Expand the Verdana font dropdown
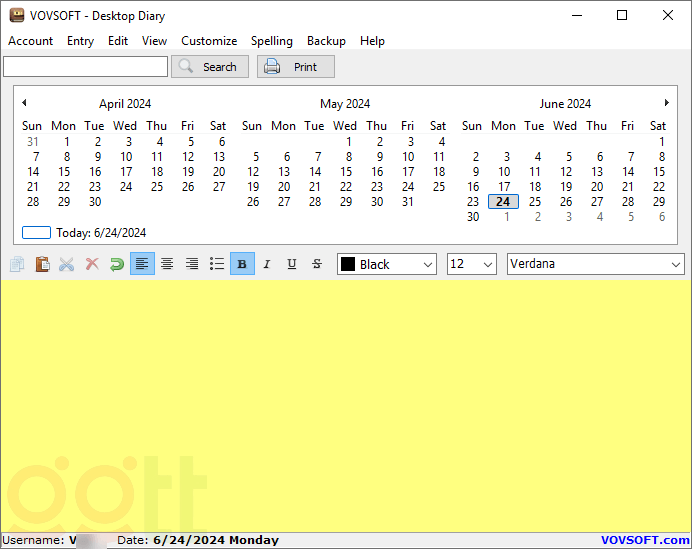The height and width of the screenshot is (549, 692). coord(595,264)
